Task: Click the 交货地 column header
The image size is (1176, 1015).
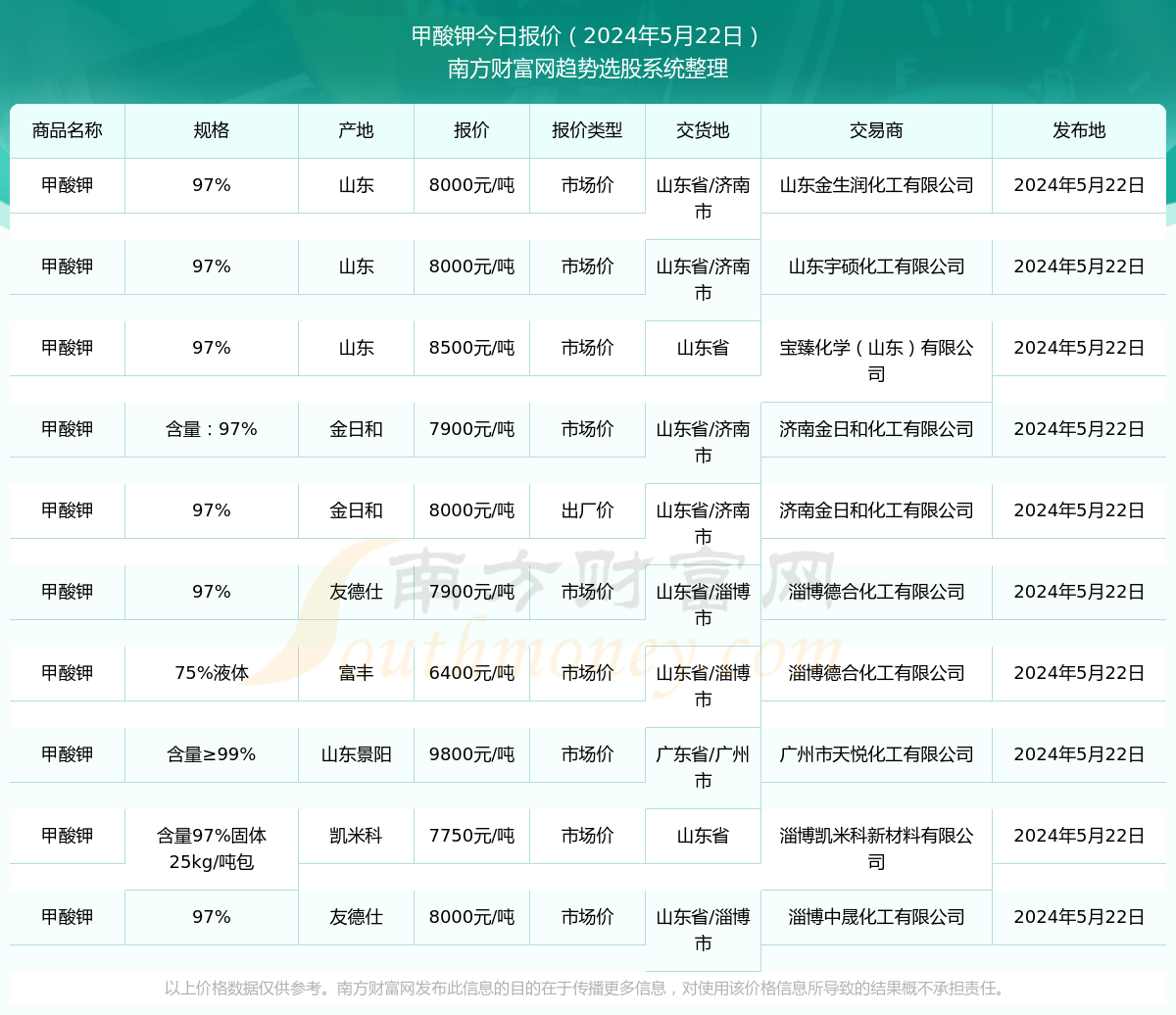Action: (703, 130)
